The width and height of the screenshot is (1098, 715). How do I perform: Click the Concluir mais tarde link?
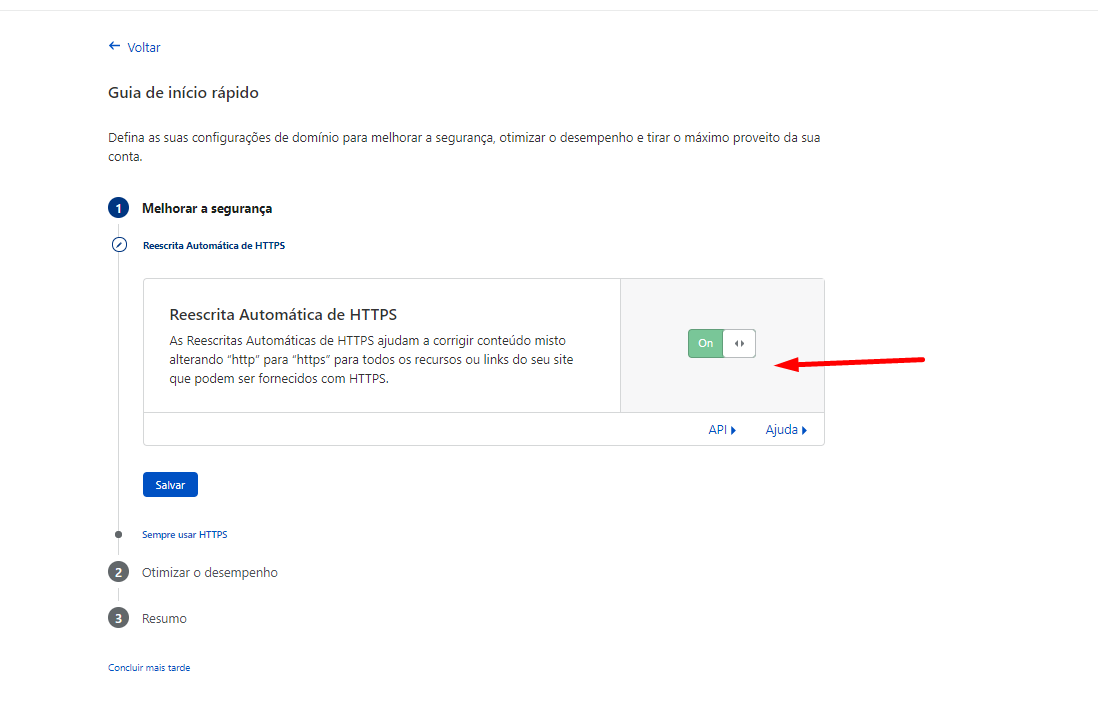pos(149,667)
